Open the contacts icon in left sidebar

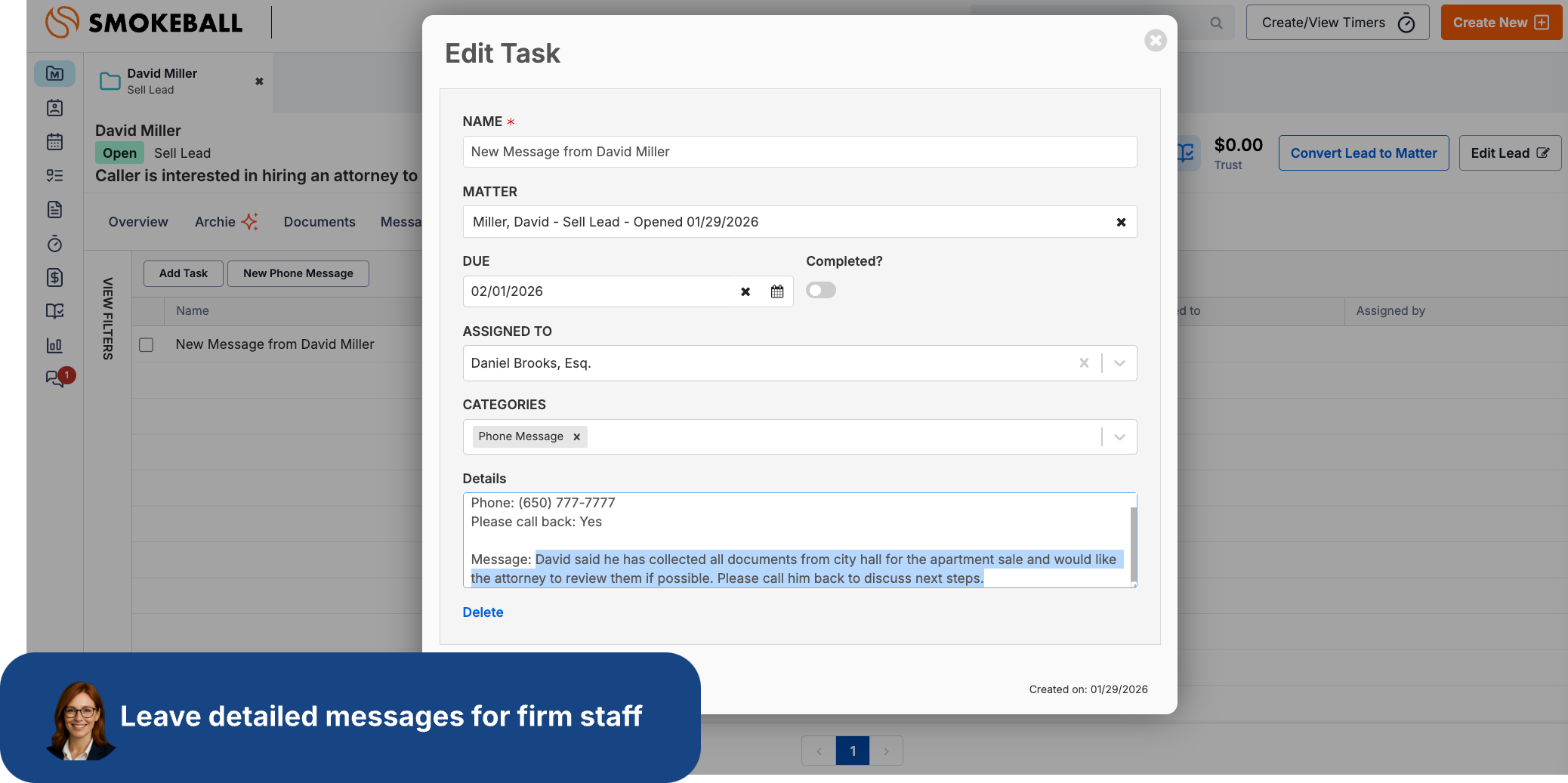54,108
